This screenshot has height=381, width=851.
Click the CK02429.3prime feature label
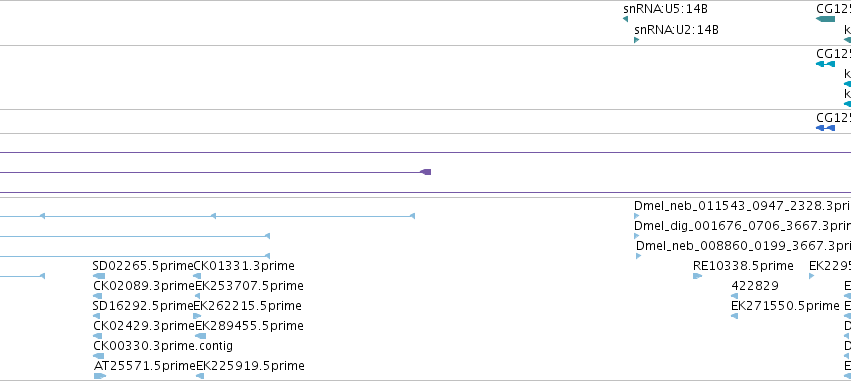coord(126,326)
